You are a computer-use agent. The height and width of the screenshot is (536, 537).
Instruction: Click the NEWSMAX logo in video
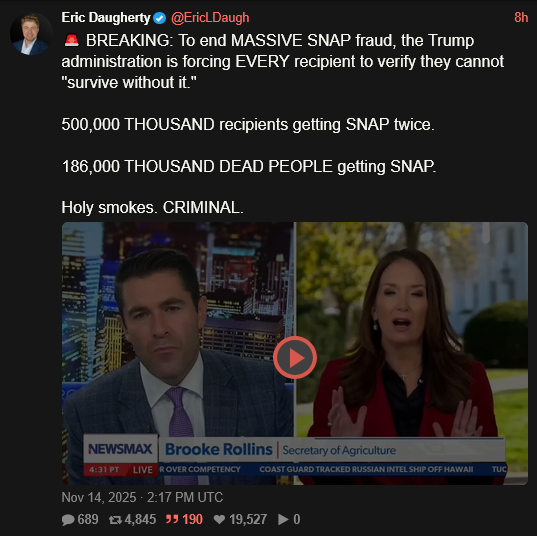coord(120,449)
